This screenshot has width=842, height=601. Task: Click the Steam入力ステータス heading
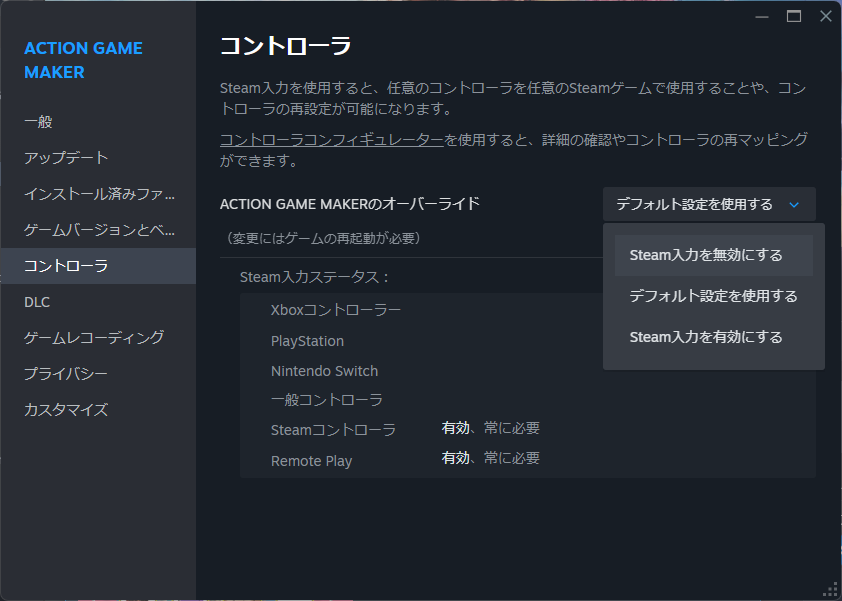315,277
